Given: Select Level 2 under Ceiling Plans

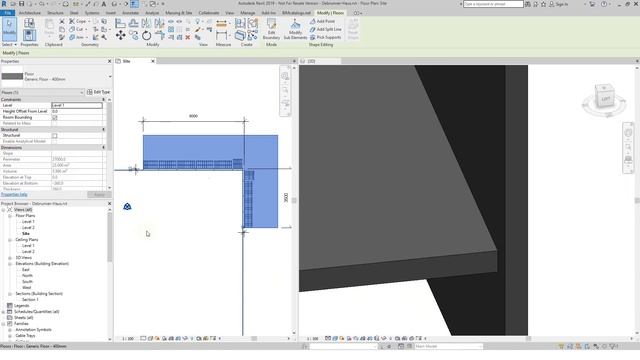Looking at the screenshot, I should click(28, 252).
